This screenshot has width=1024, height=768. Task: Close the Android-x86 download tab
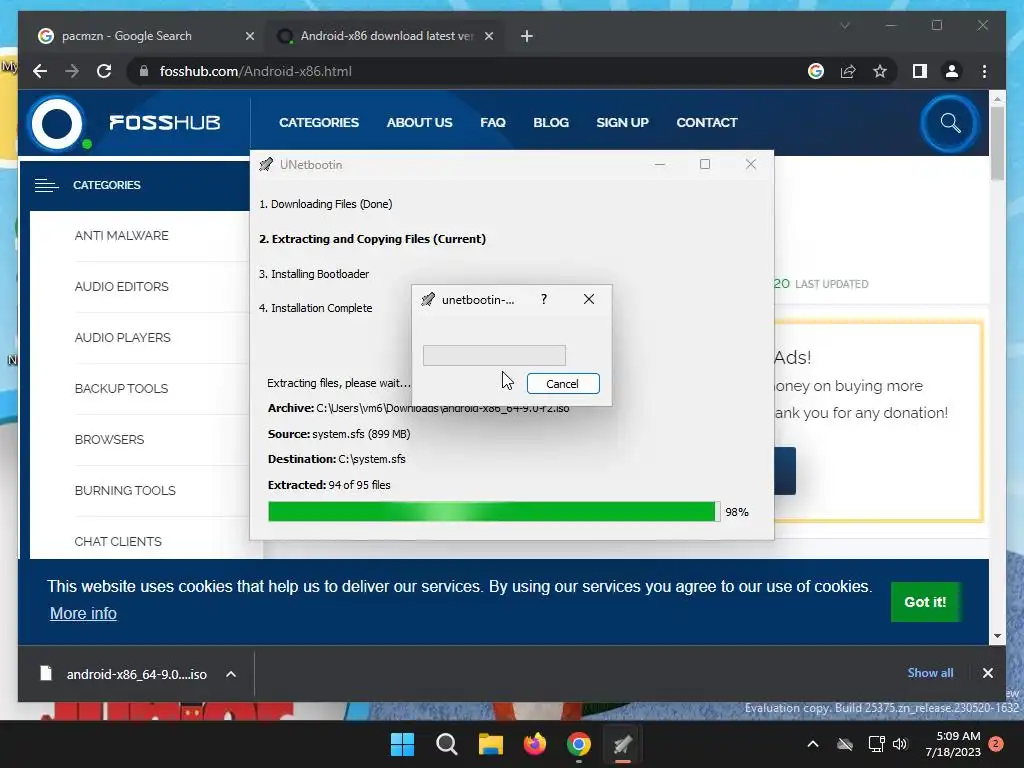(x=488, y=36)
